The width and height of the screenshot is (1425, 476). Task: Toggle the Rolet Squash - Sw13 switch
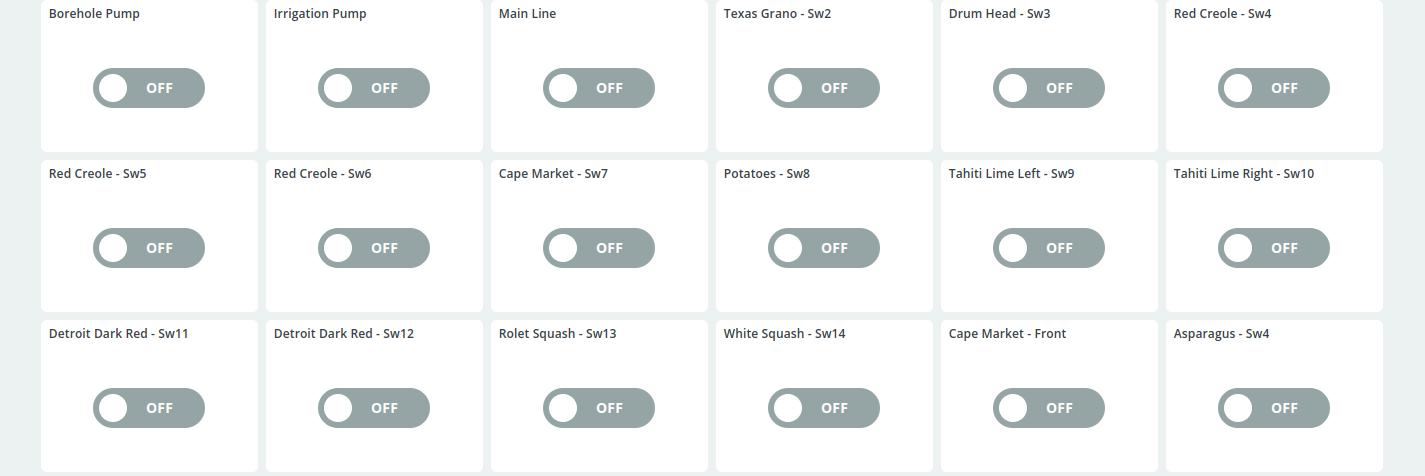click(x=599, y=408)
